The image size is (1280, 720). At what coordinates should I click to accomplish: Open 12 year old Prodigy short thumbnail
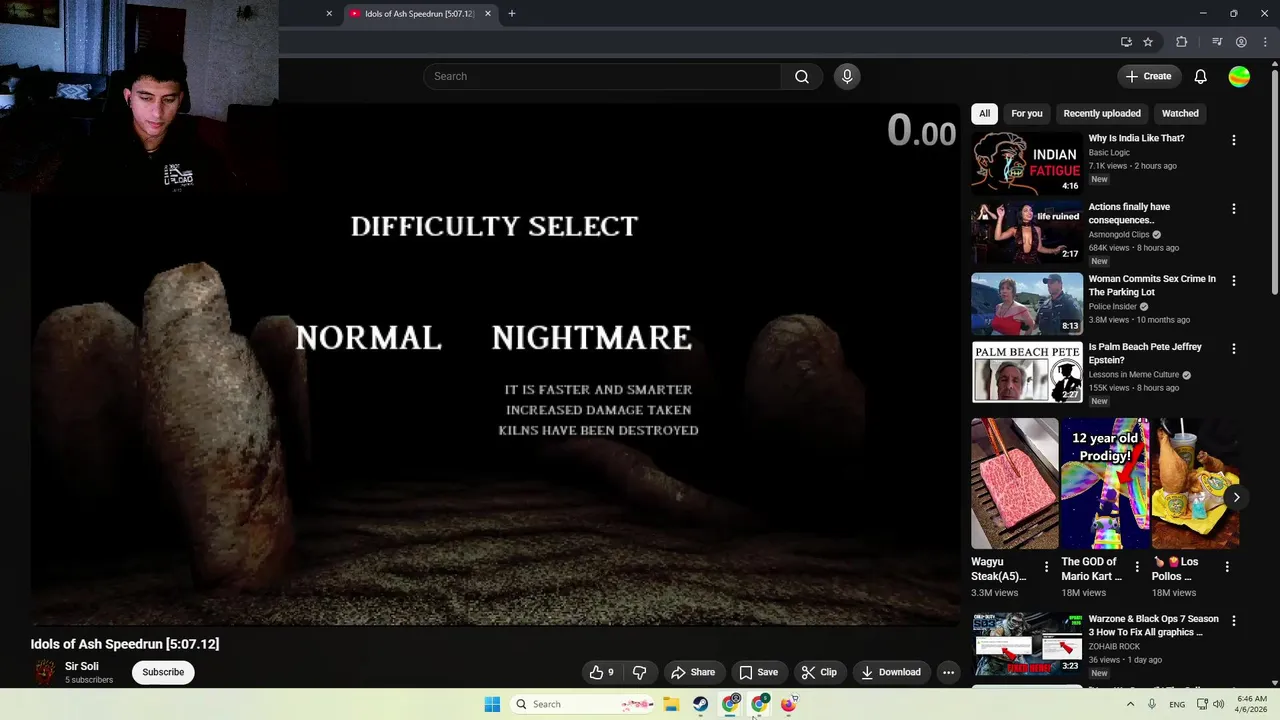[x=1105, y=483]
